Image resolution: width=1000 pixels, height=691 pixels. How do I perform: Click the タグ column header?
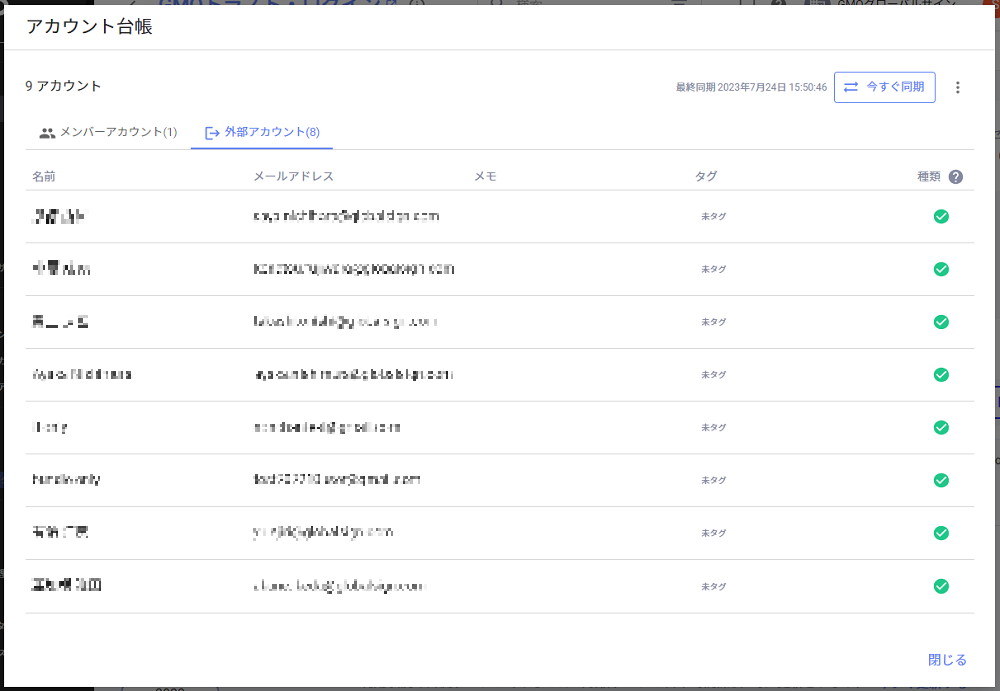706,177
